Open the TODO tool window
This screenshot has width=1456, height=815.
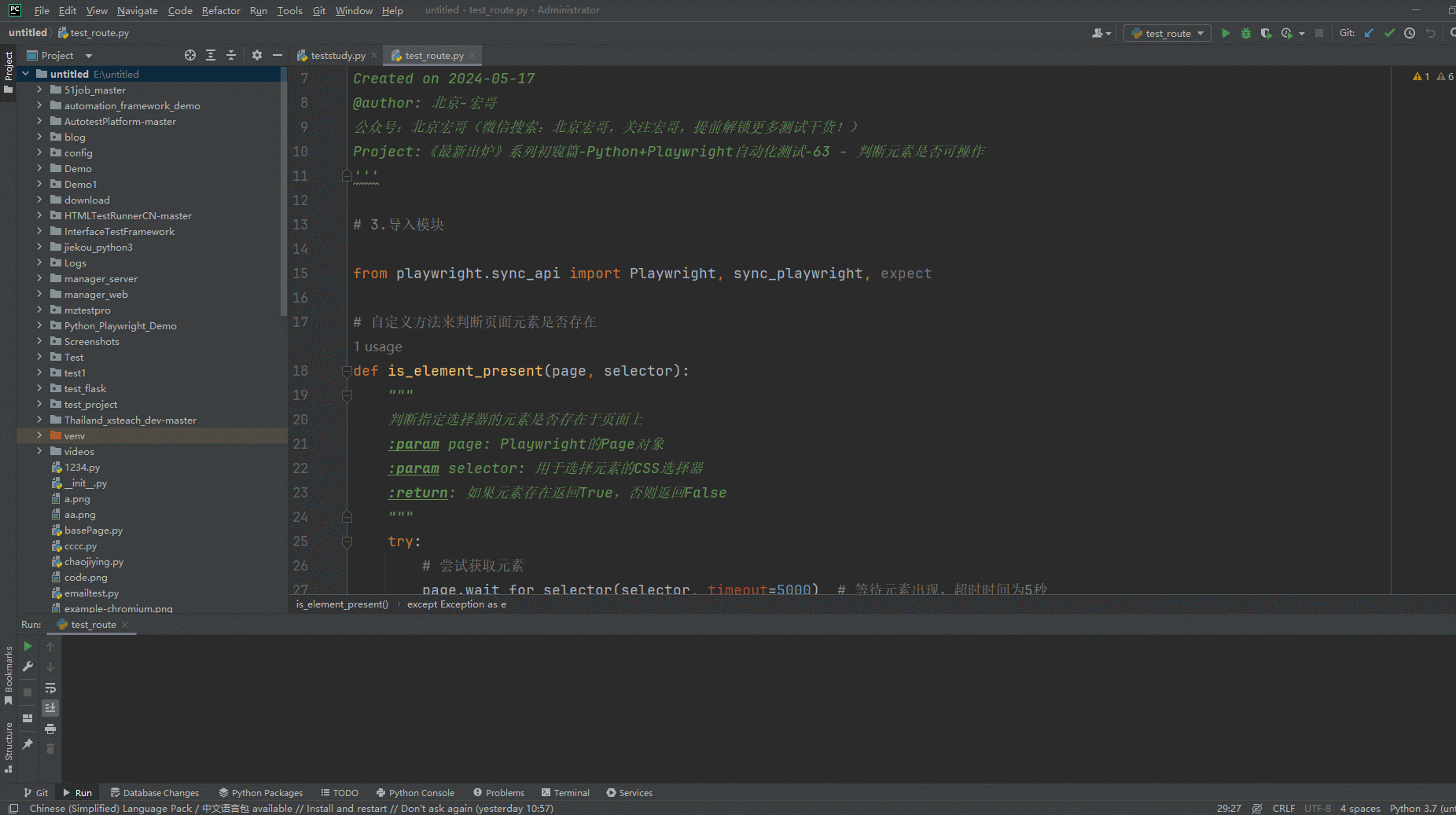click(x=340, y=793)
